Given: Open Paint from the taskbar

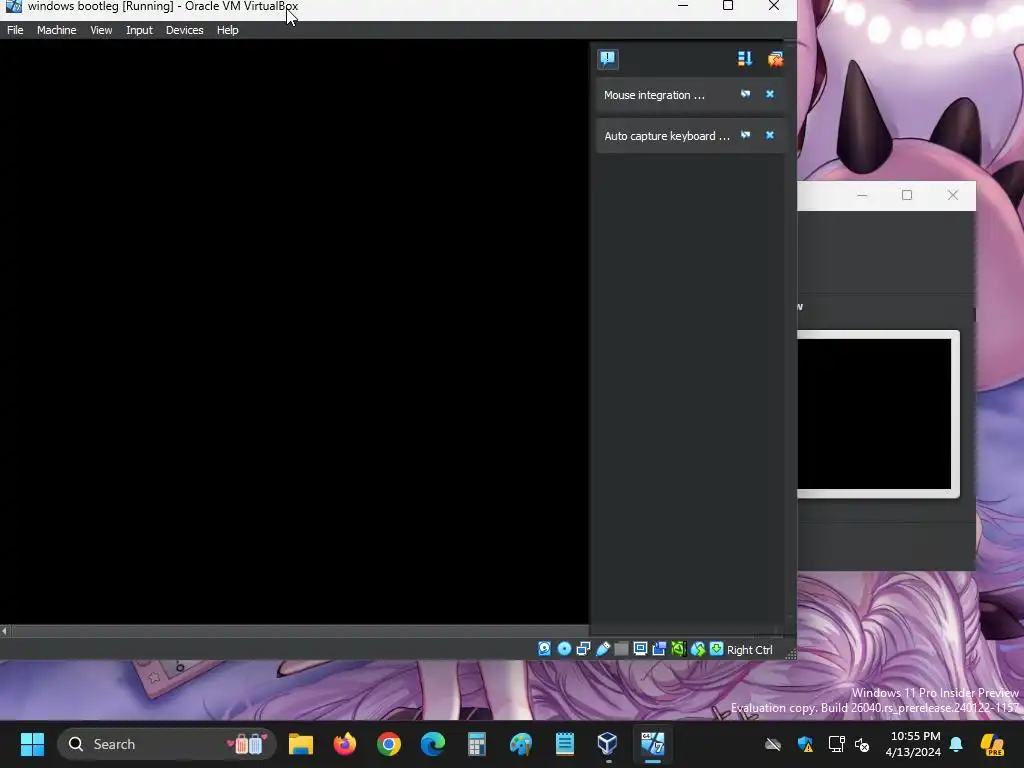Looking at the screenshot, I should (x=520, y=744).
